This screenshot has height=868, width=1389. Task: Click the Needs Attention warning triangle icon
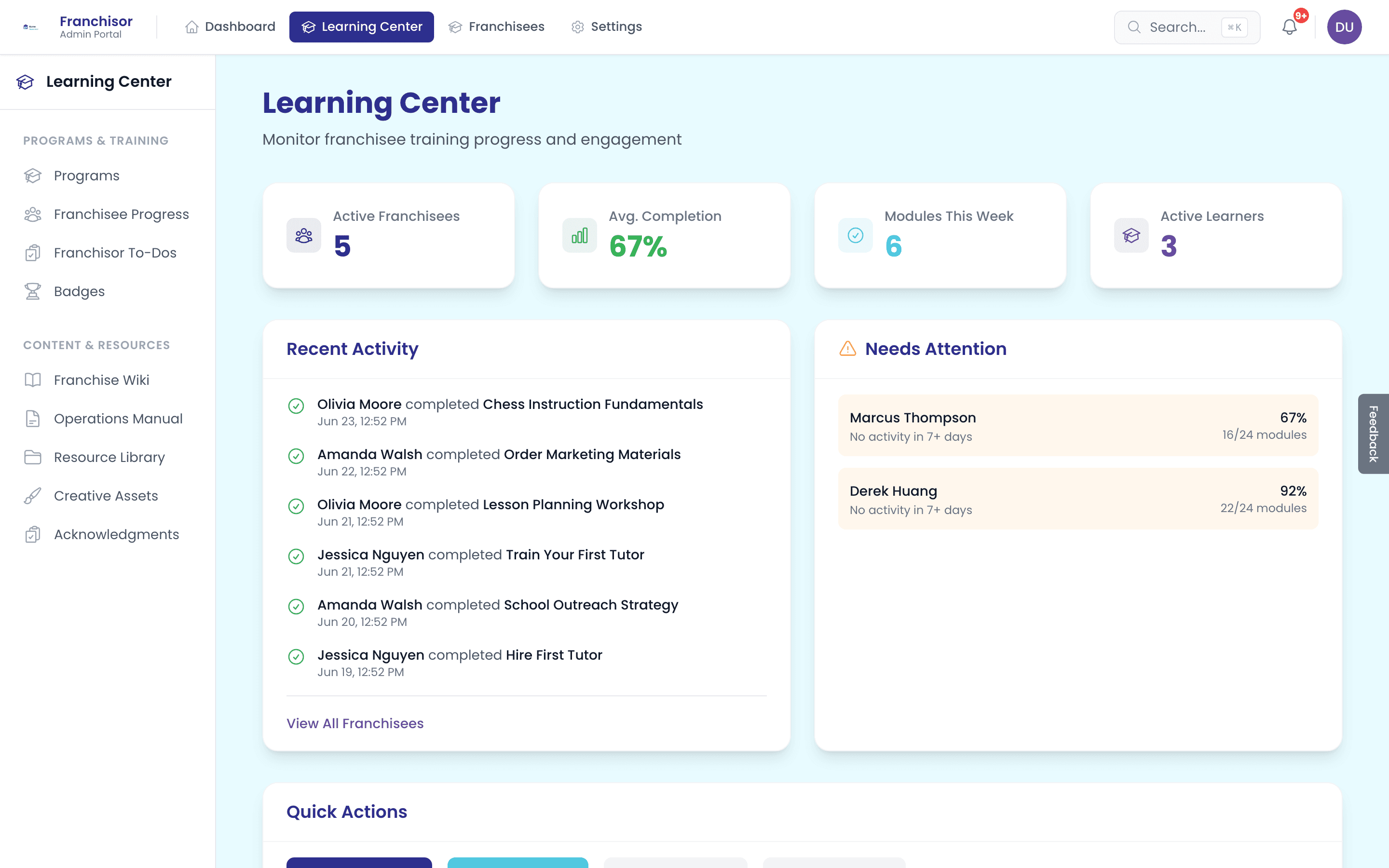847,349
